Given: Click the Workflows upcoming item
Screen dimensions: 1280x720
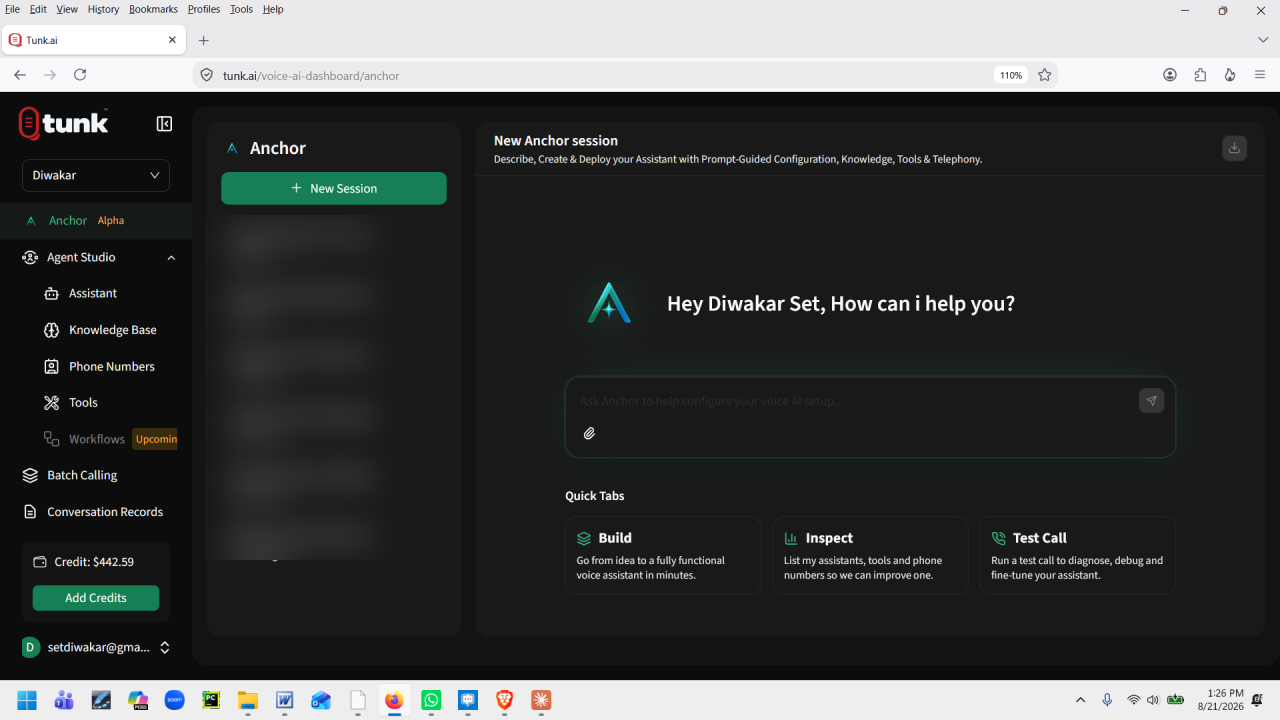Looking at the screenshot, I should [109, 439].
